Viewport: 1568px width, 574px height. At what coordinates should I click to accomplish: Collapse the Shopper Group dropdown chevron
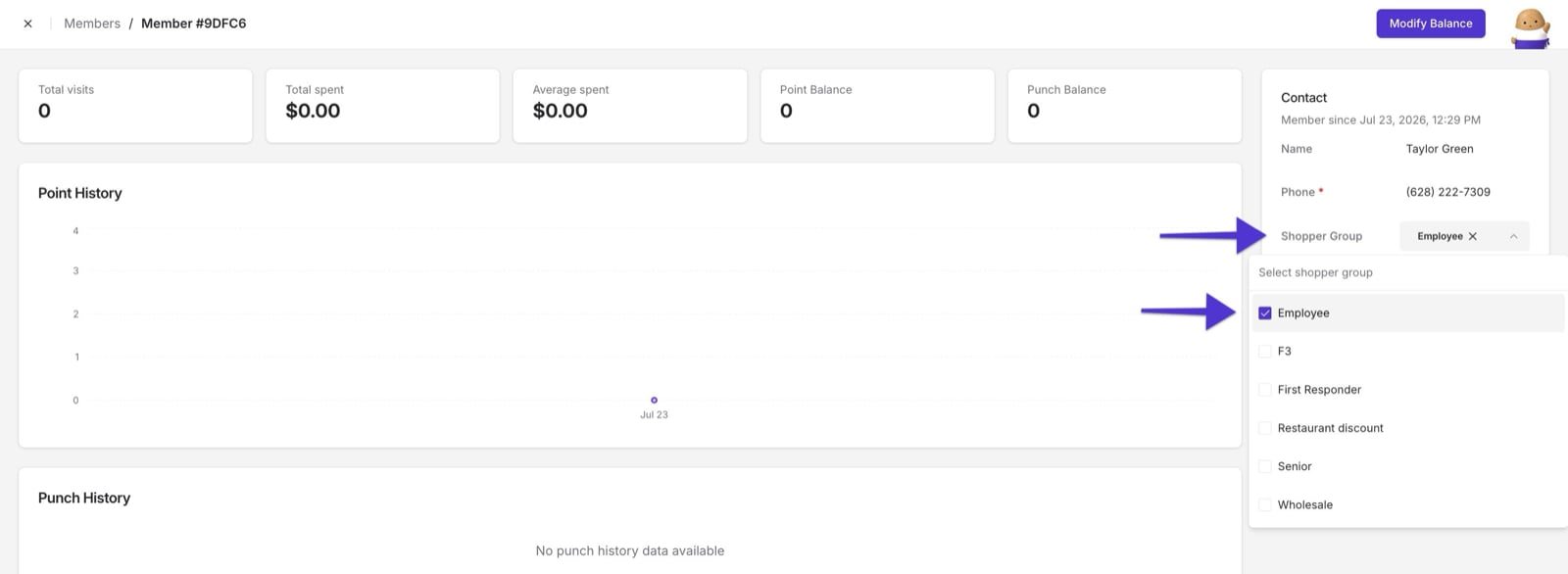(x=1513, y=236)
